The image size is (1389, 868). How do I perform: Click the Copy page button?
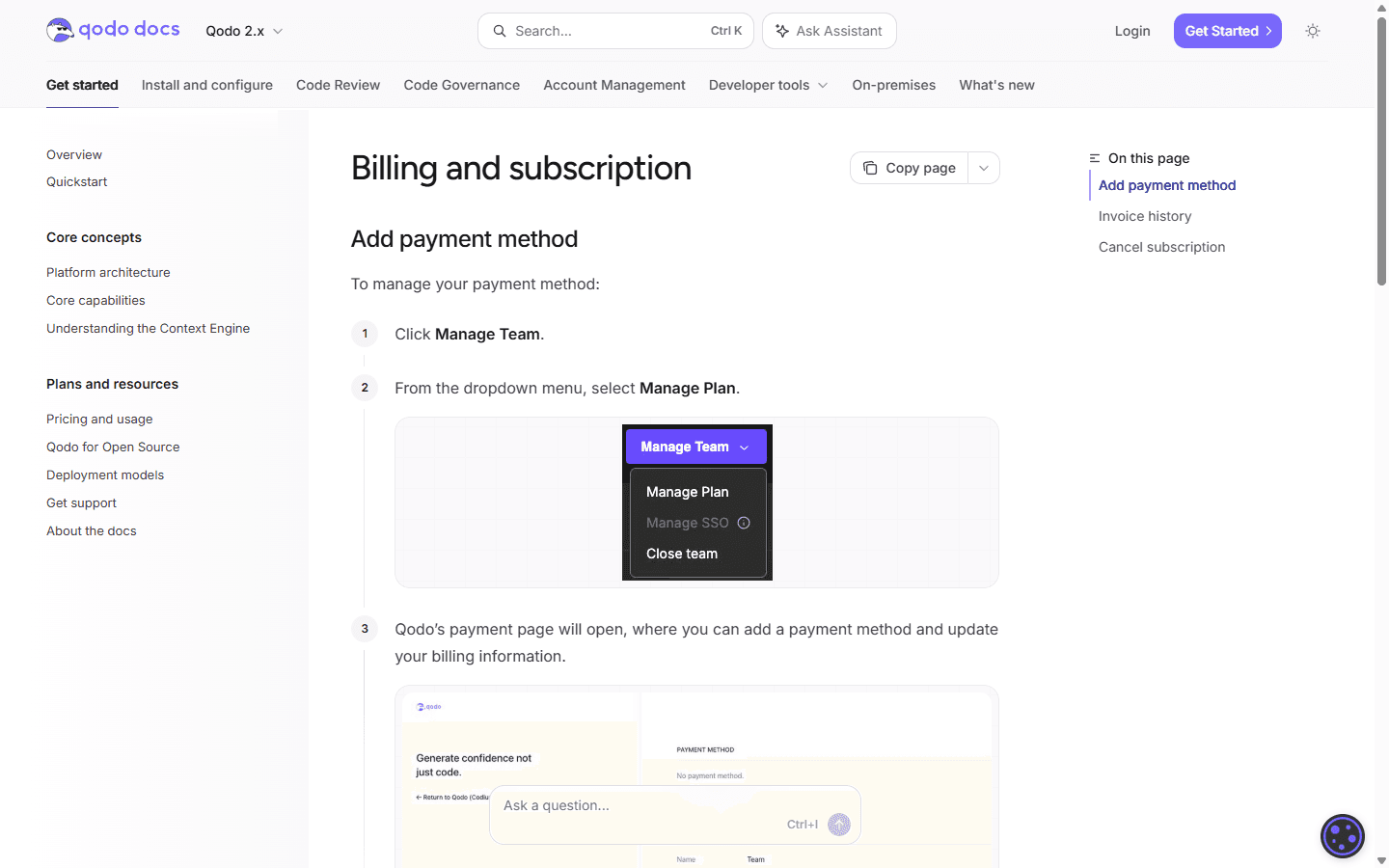(x=910, y=168)
